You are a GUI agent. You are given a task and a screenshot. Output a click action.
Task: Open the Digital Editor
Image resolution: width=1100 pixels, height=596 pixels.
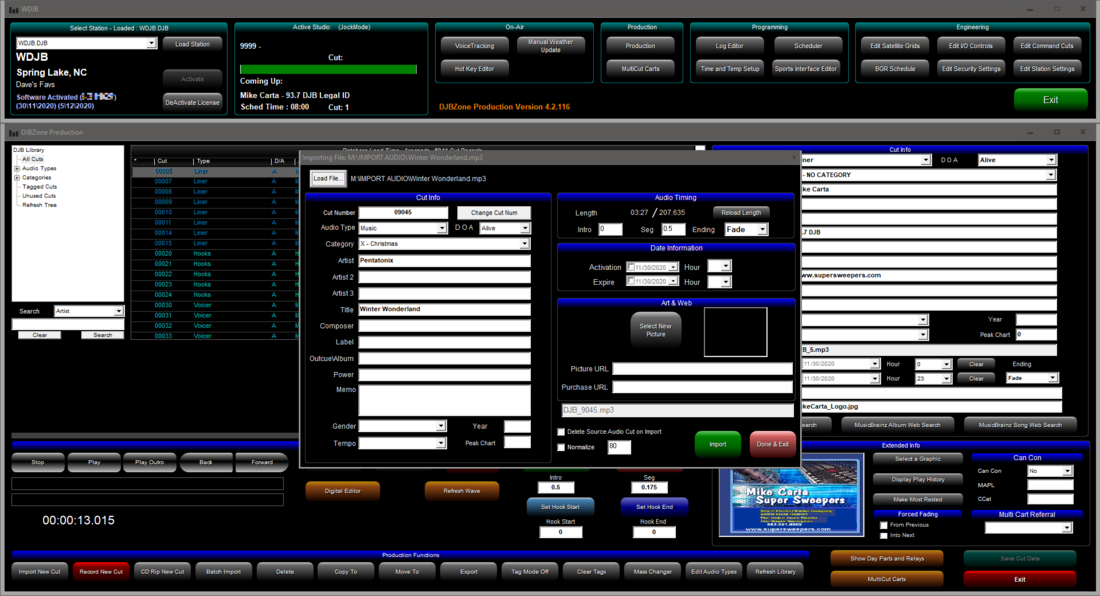click(342, 491)
